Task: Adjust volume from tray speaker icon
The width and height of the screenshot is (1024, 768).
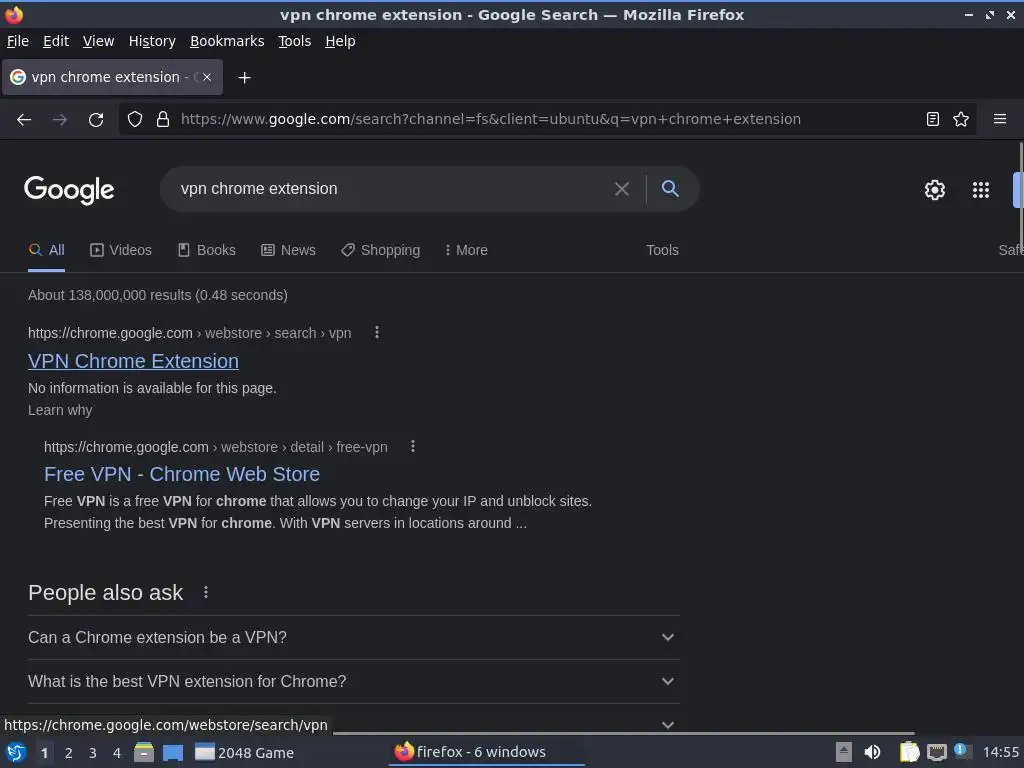Action: [x=872, y=752]
